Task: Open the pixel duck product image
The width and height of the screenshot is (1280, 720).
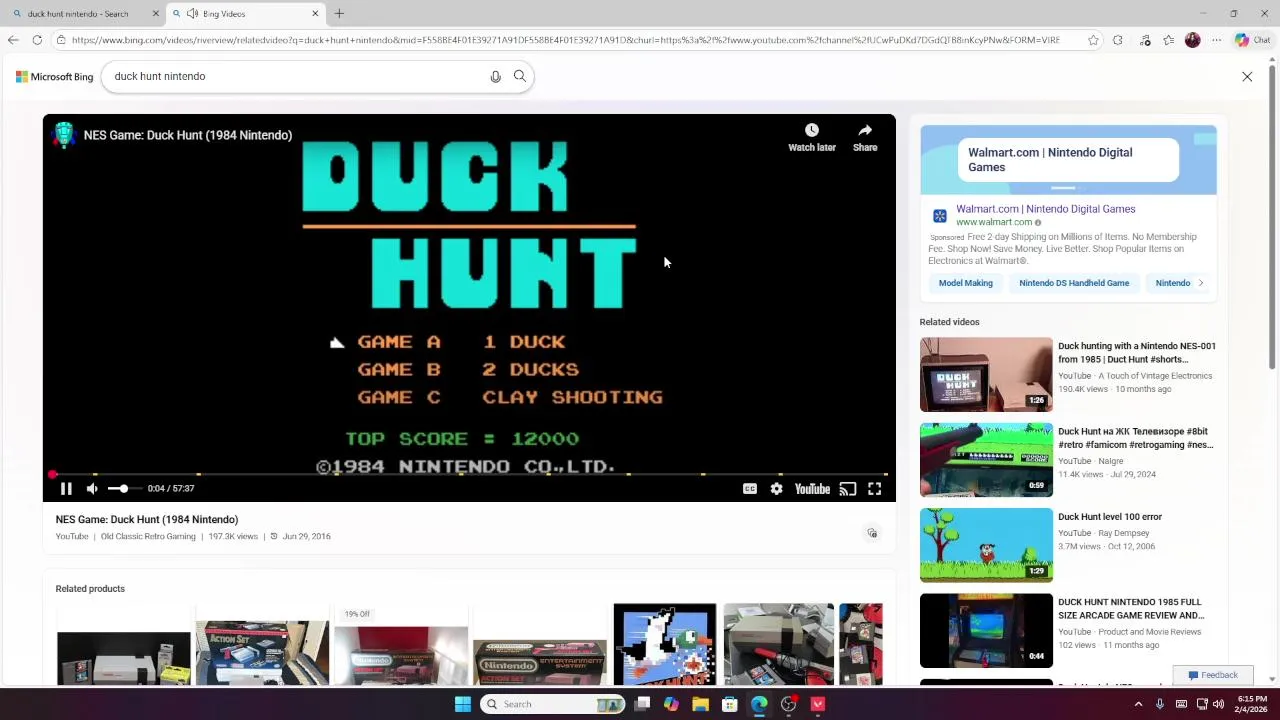Action: click(x=665, y=645)
